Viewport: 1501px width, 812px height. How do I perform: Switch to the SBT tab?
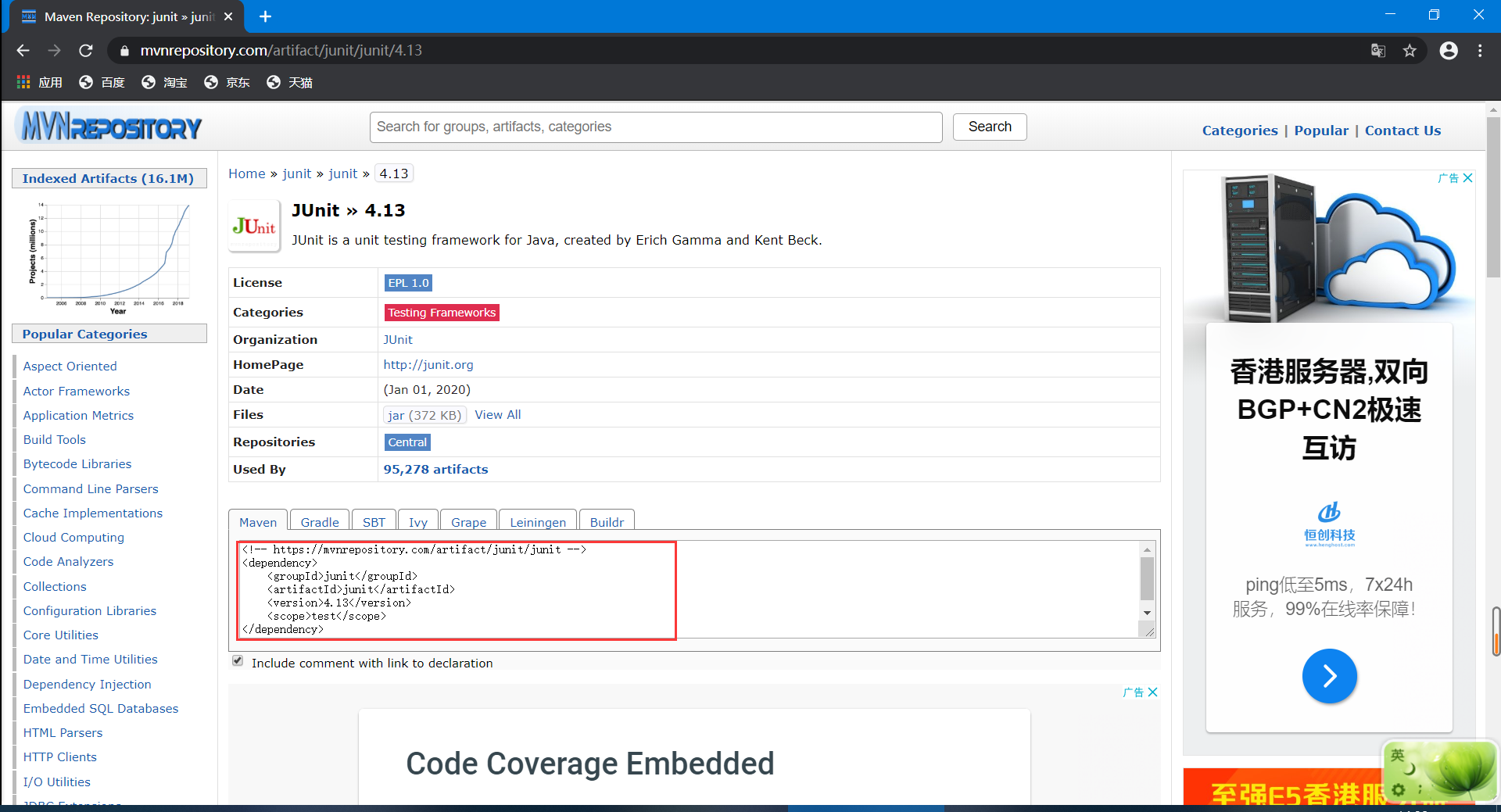374,522
